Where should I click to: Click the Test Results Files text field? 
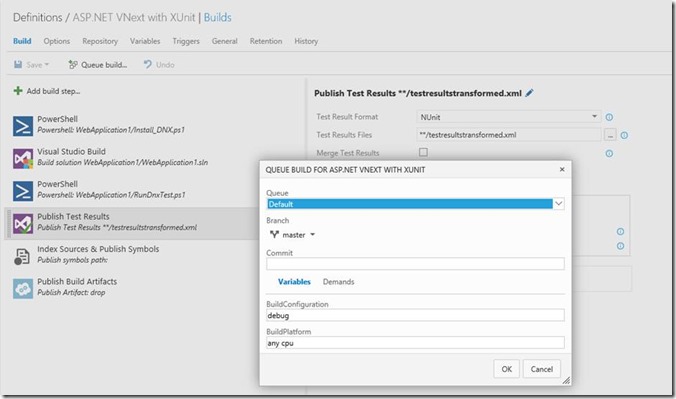509,135
